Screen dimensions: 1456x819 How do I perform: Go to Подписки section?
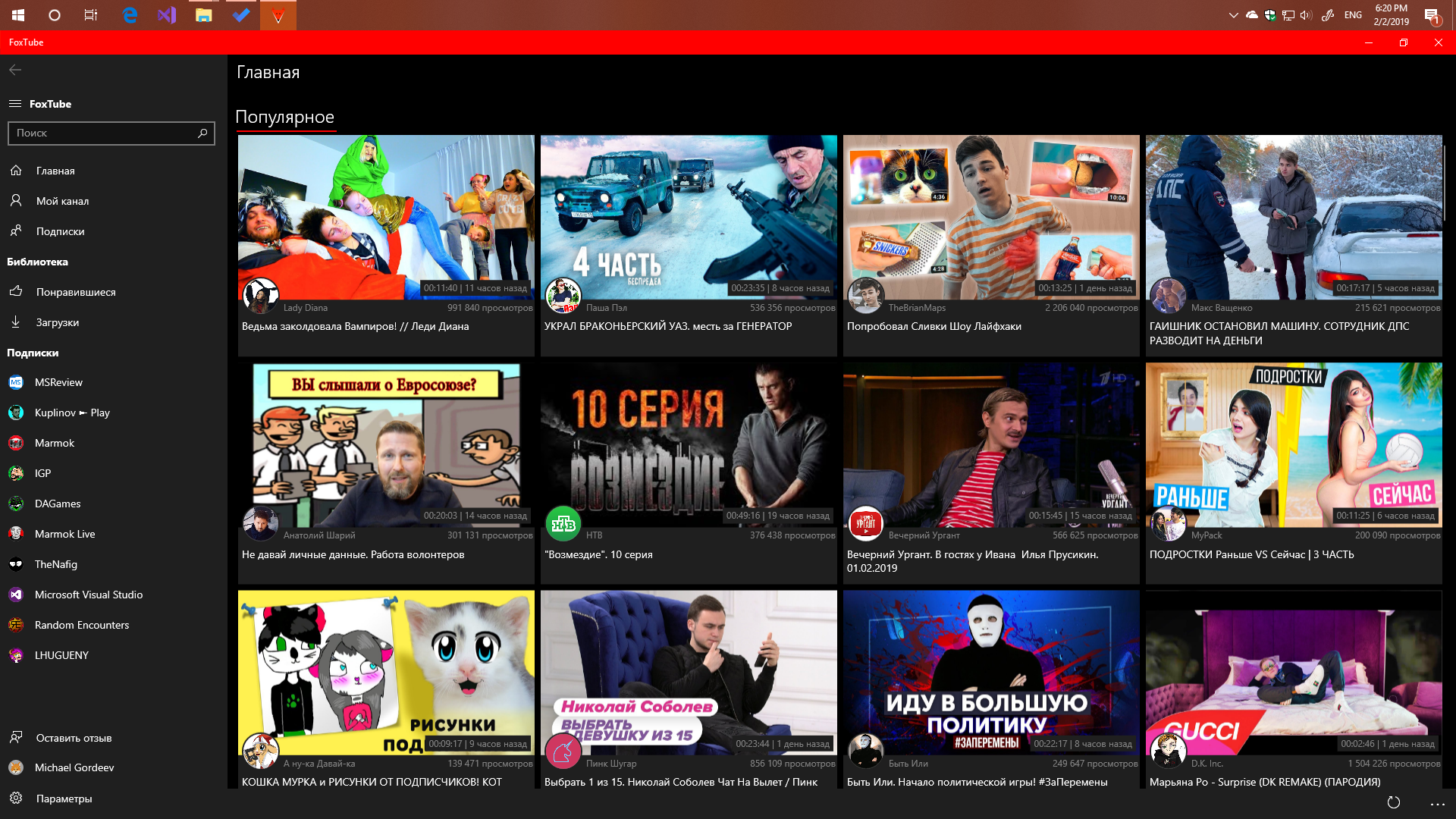point(60,231)
